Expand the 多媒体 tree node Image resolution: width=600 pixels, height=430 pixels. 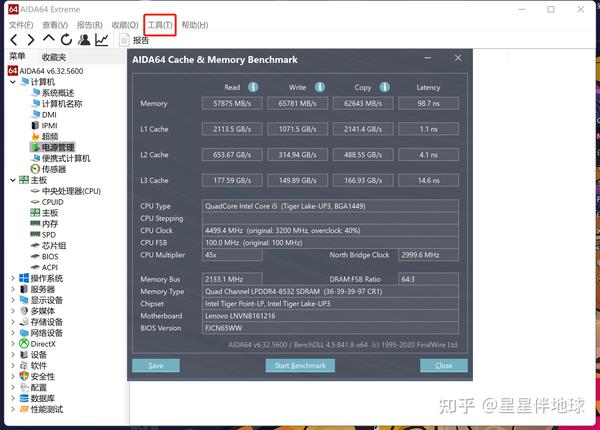13,311
